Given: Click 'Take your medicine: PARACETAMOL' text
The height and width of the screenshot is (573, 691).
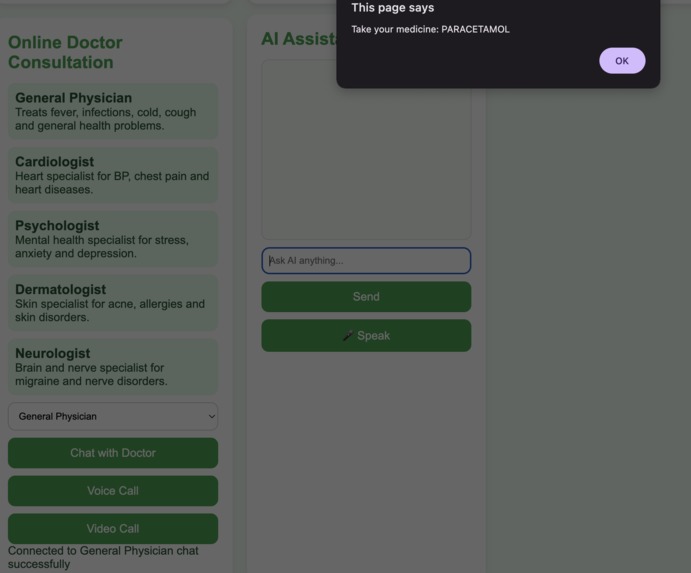Looking at the screenshot, I should click(x=430, y=30).
